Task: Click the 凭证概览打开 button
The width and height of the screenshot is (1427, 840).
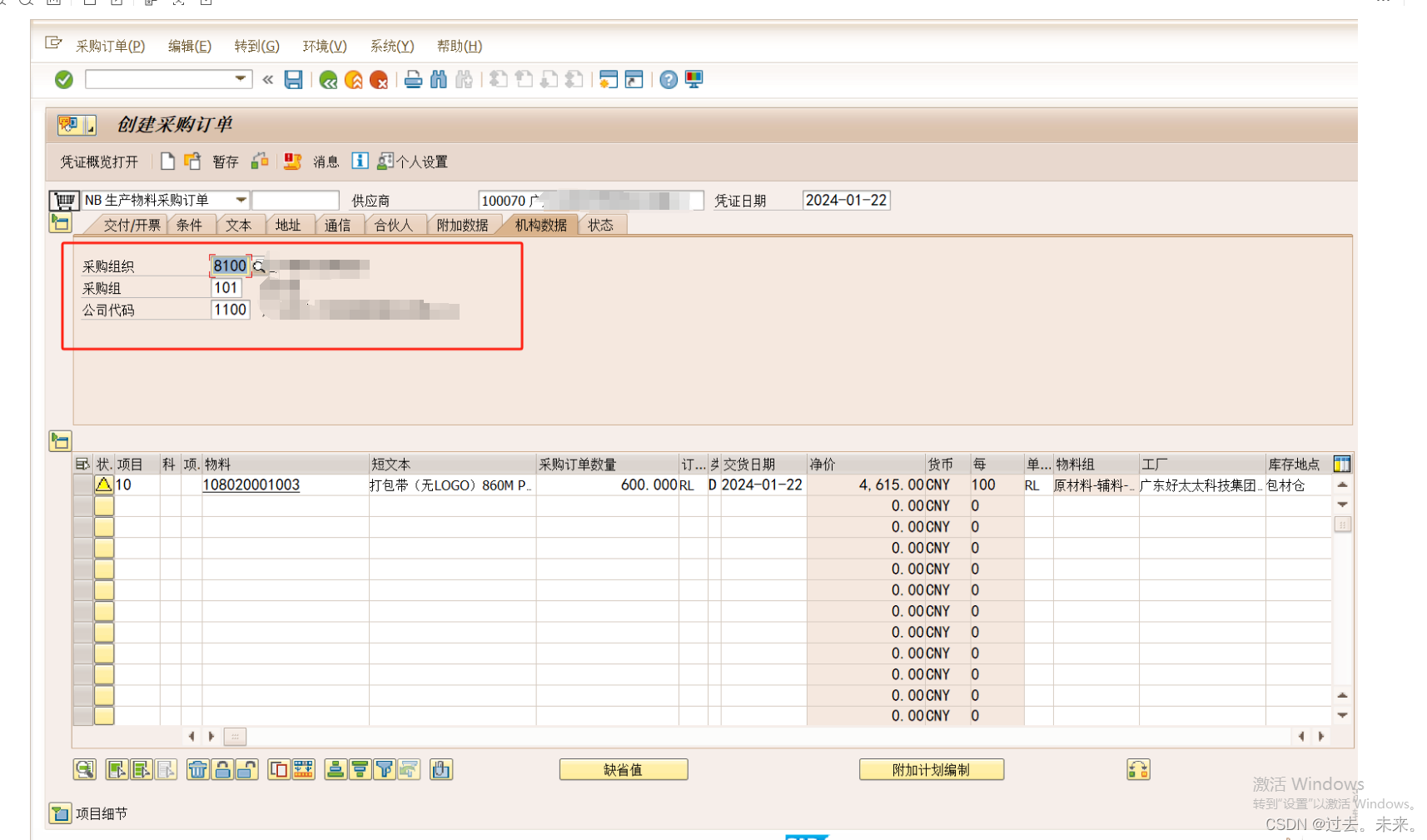Action: [x=99, y=162]
